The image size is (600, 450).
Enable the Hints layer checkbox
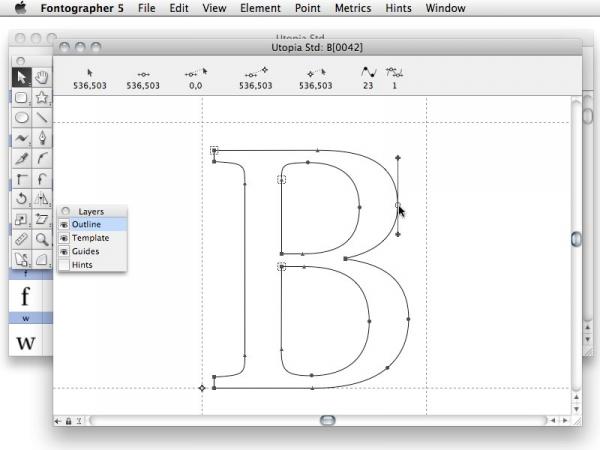point(64,265)
